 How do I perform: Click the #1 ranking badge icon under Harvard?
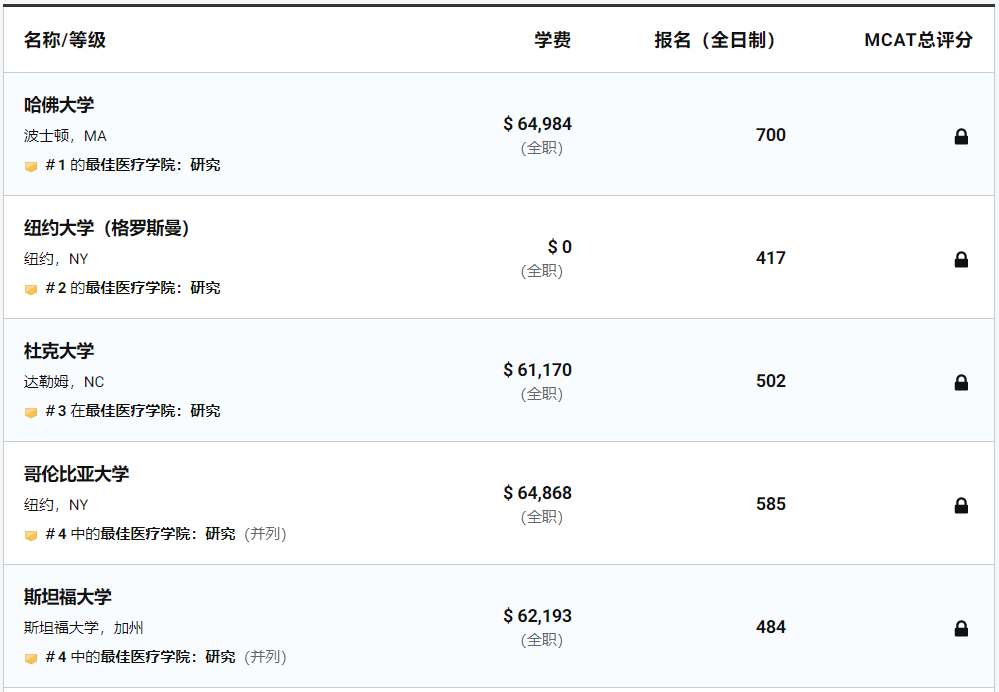[31, 166]
